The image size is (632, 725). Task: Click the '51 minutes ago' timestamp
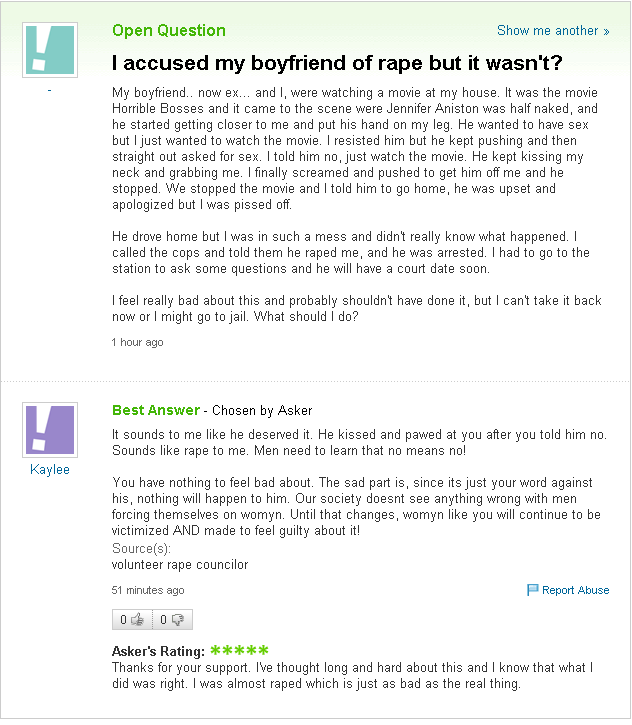pyautogui.click(x=148, y=590)
